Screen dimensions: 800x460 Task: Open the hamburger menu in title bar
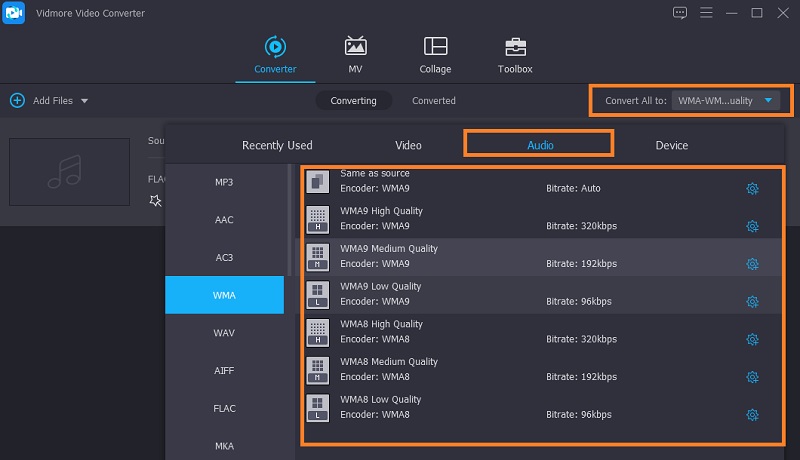[x=706, y=13]
